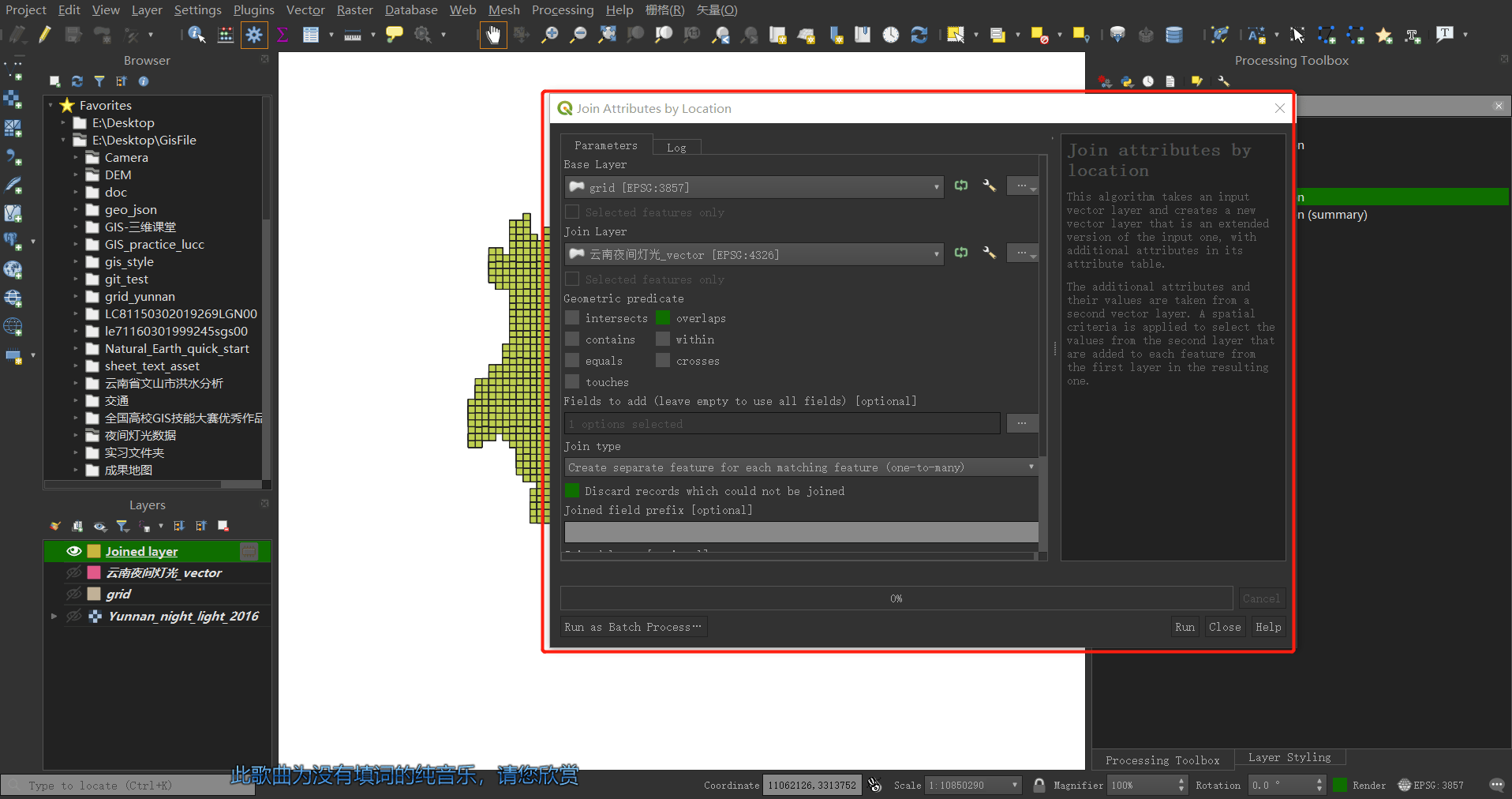
Task: Expand the E:\Desktop folder
Action: (x=64, y=122)
